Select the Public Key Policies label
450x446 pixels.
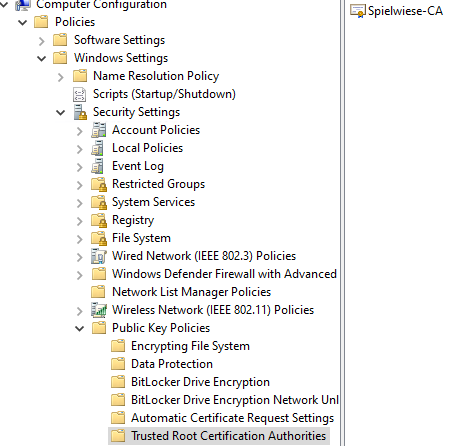(161, 328)
